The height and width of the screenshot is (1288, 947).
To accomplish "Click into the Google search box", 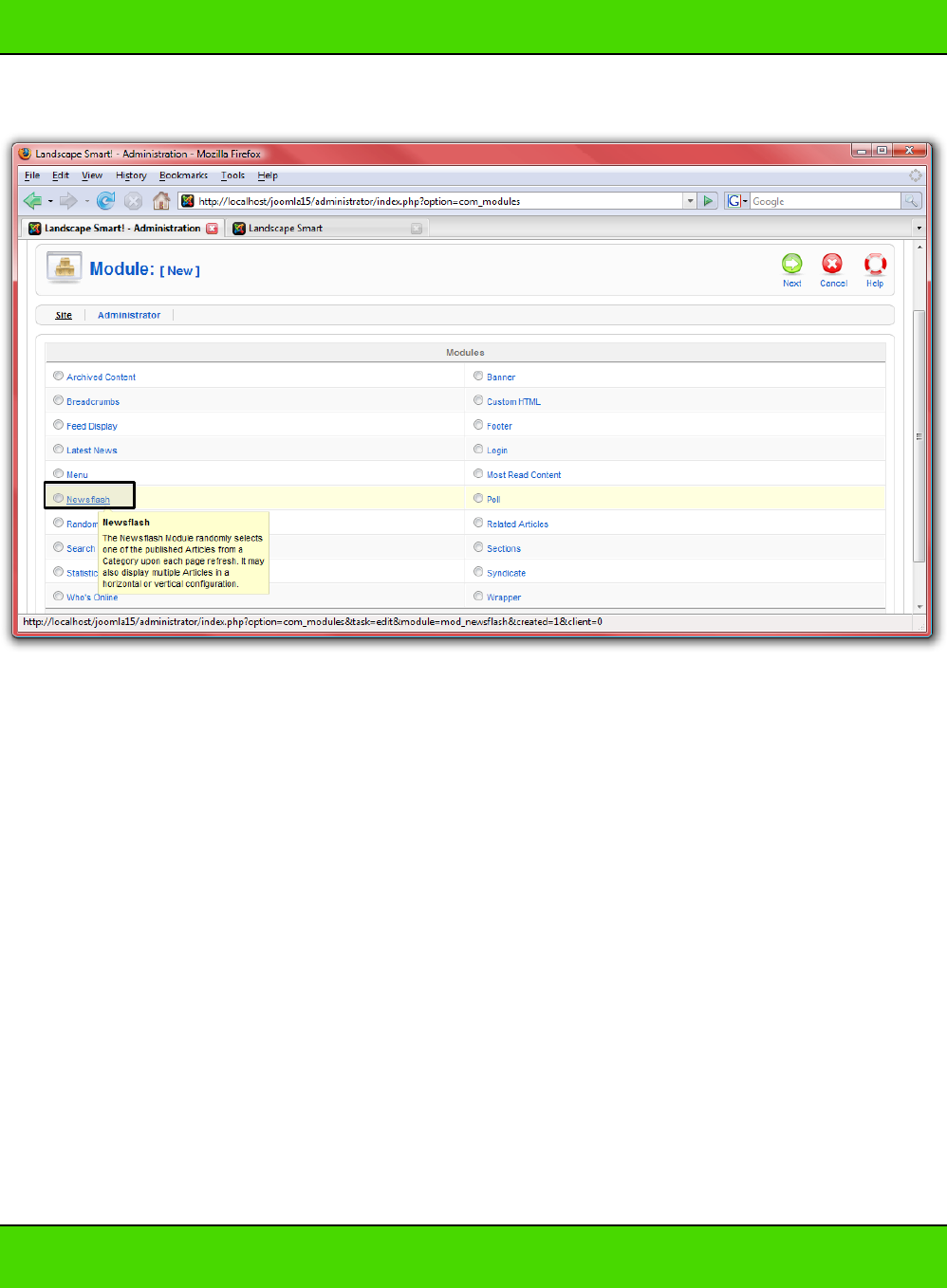I will pos(826,201).
